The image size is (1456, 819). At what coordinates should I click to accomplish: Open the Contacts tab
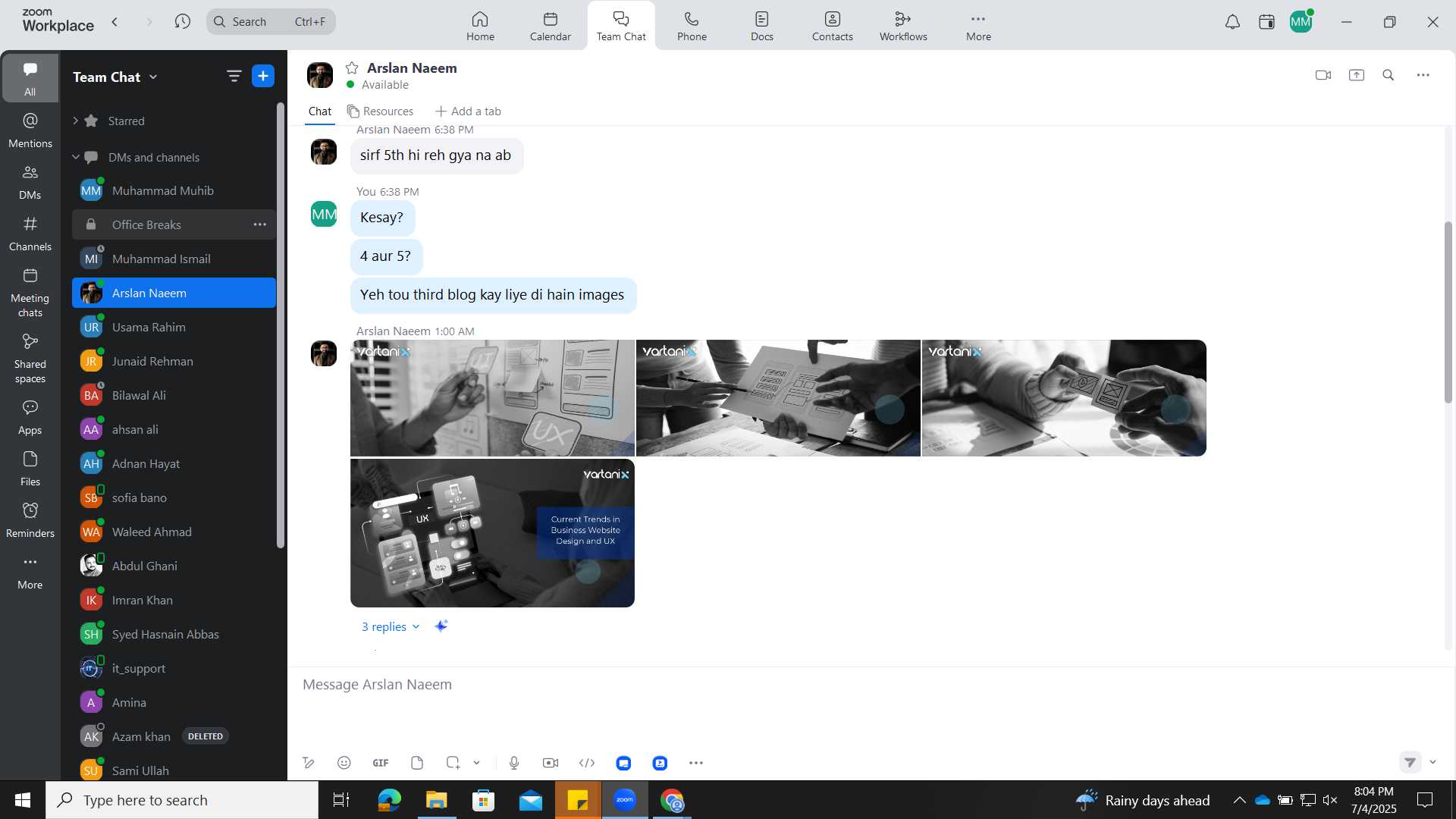833,26
